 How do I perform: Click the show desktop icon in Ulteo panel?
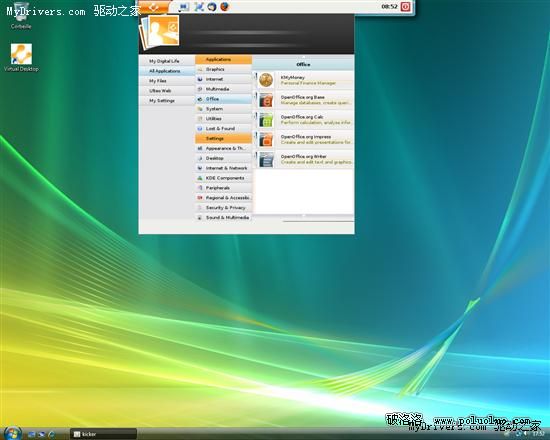pyautogui.click(x=184, y=6)
